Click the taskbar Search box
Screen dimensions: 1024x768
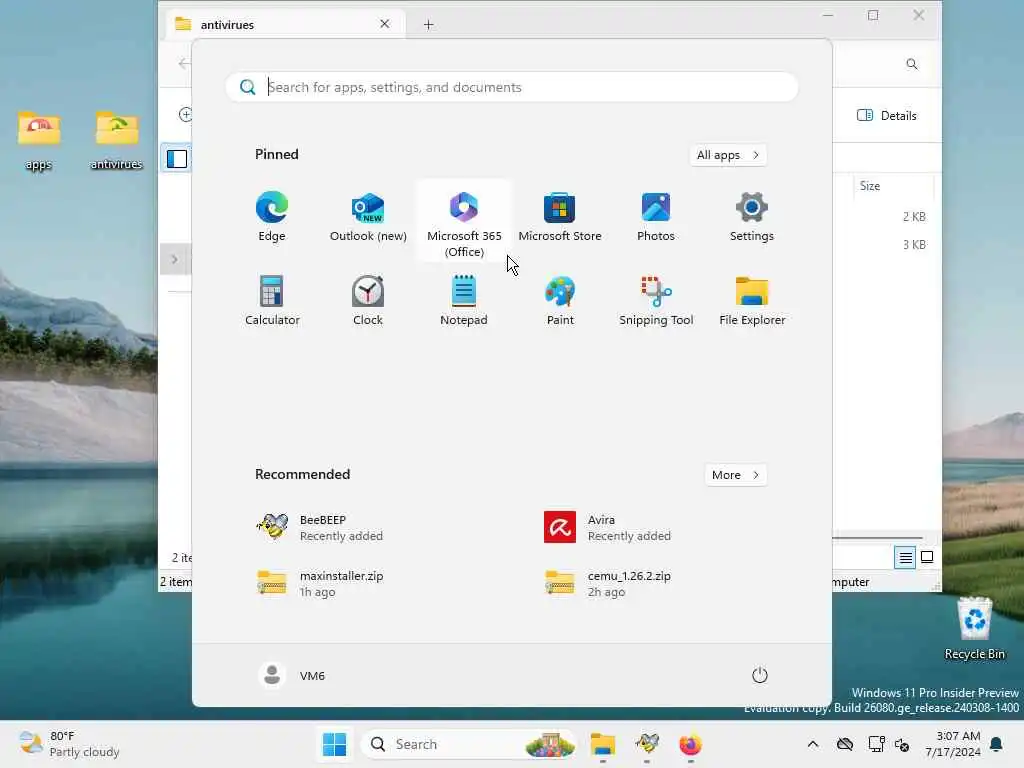click(x=469, y=744)
